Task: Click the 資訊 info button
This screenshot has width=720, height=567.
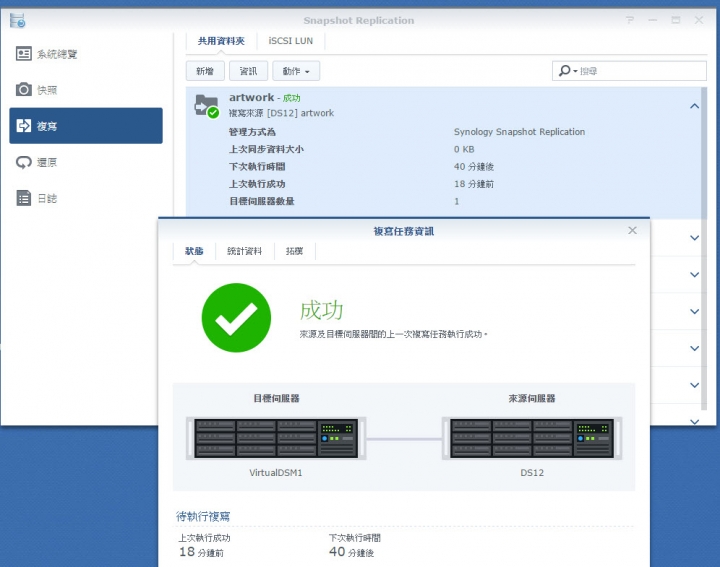Action: (x=248, y=71)
